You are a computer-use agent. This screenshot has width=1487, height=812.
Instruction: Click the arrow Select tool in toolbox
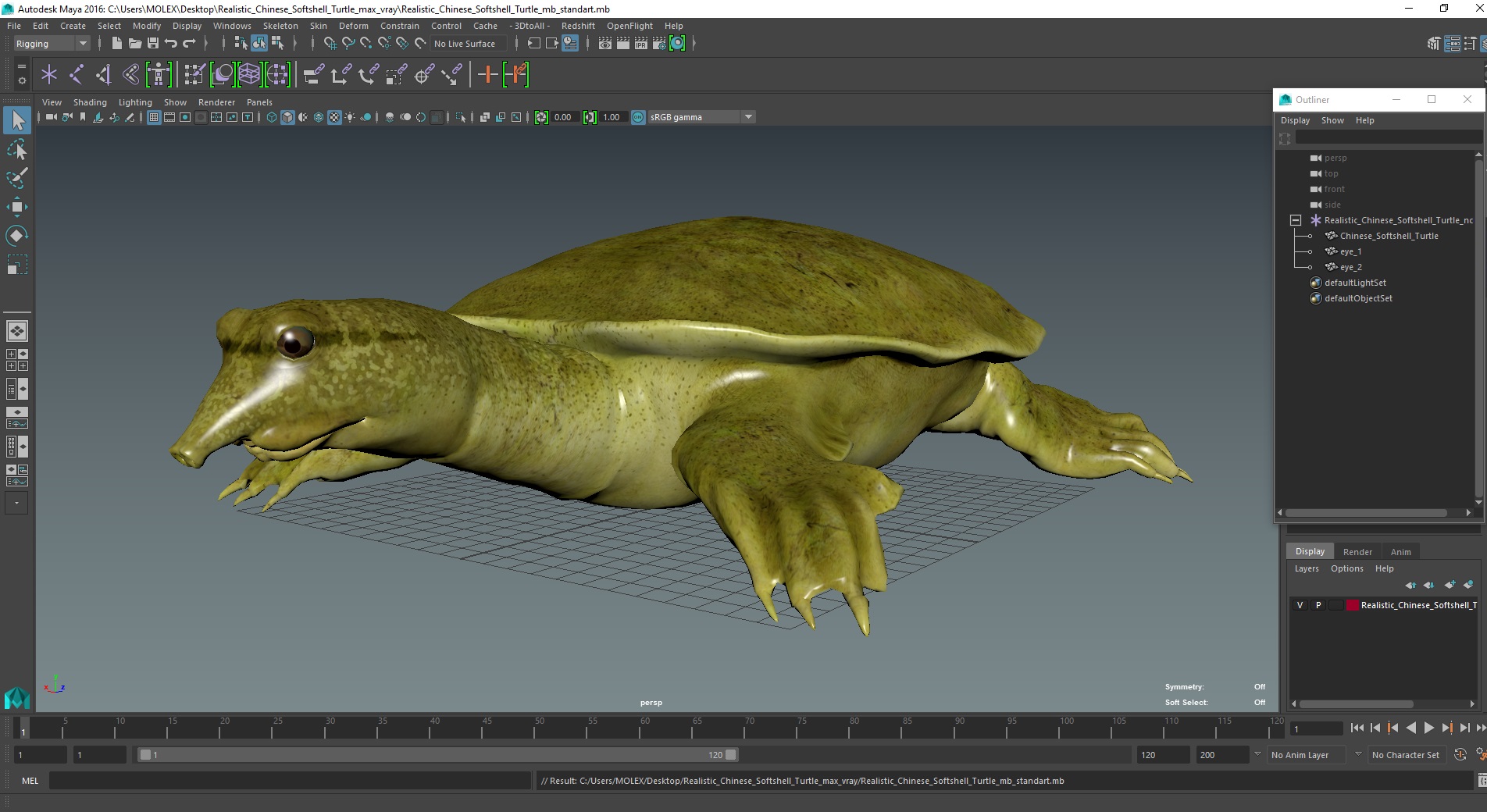click(17, 120)
